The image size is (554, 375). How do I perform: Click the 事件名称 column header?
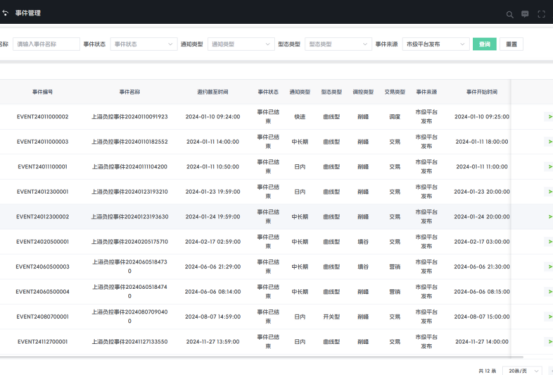[x=130, y=92]
